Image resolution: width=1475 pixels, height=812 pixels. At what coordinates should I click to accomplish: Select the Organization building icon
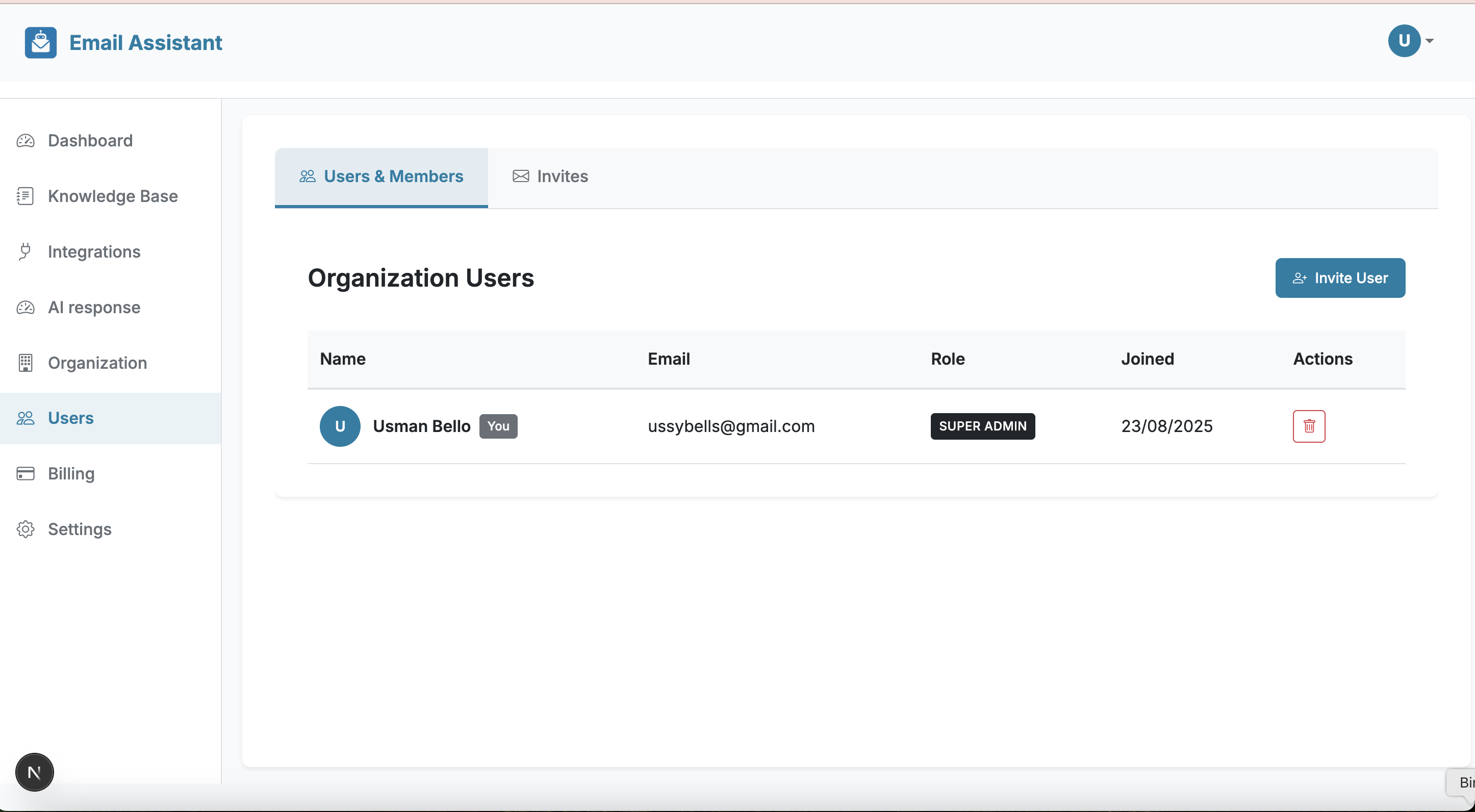point(25,363)
